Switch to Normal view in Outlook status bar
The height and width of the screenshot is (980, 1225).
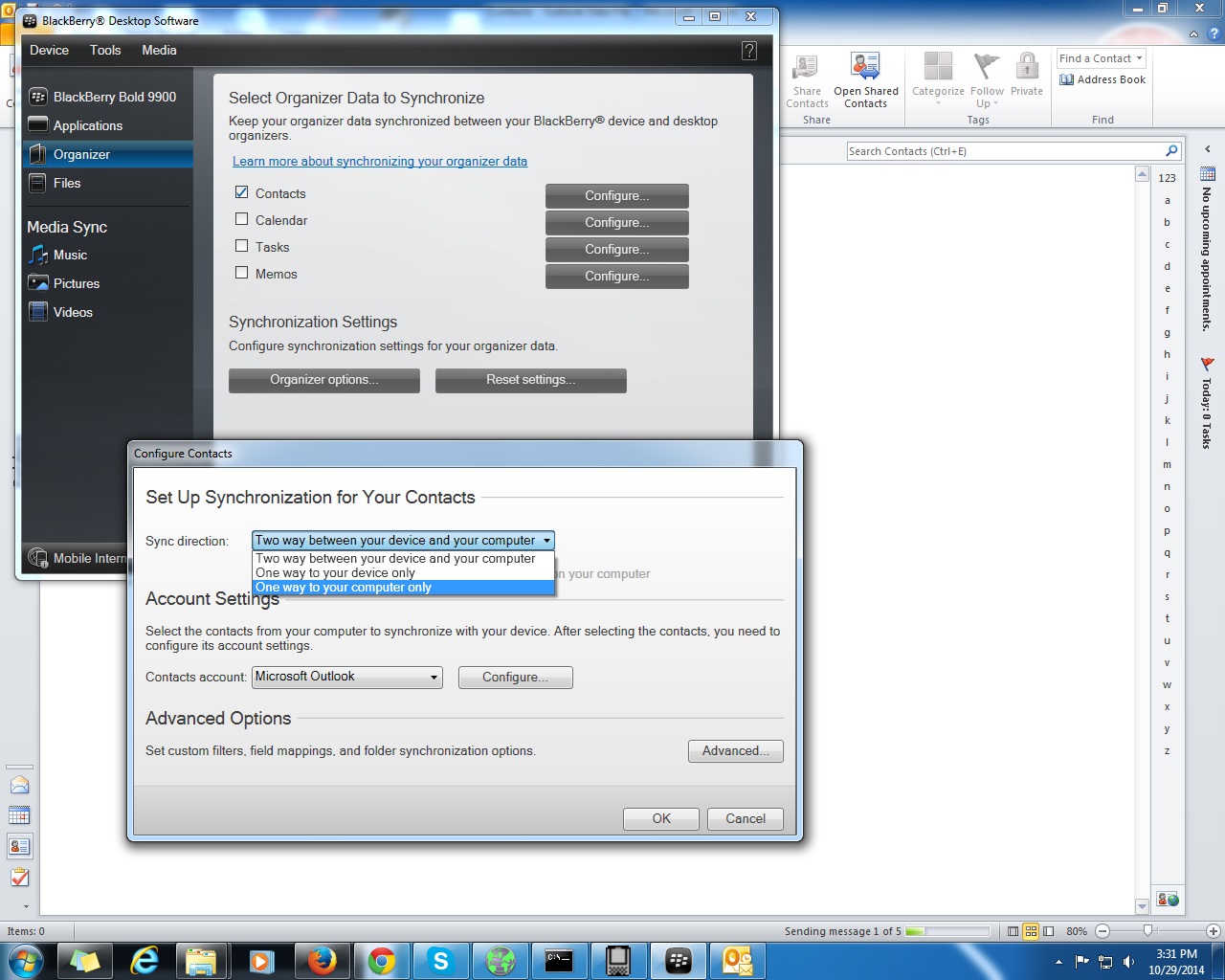[x=1013, y=931]
